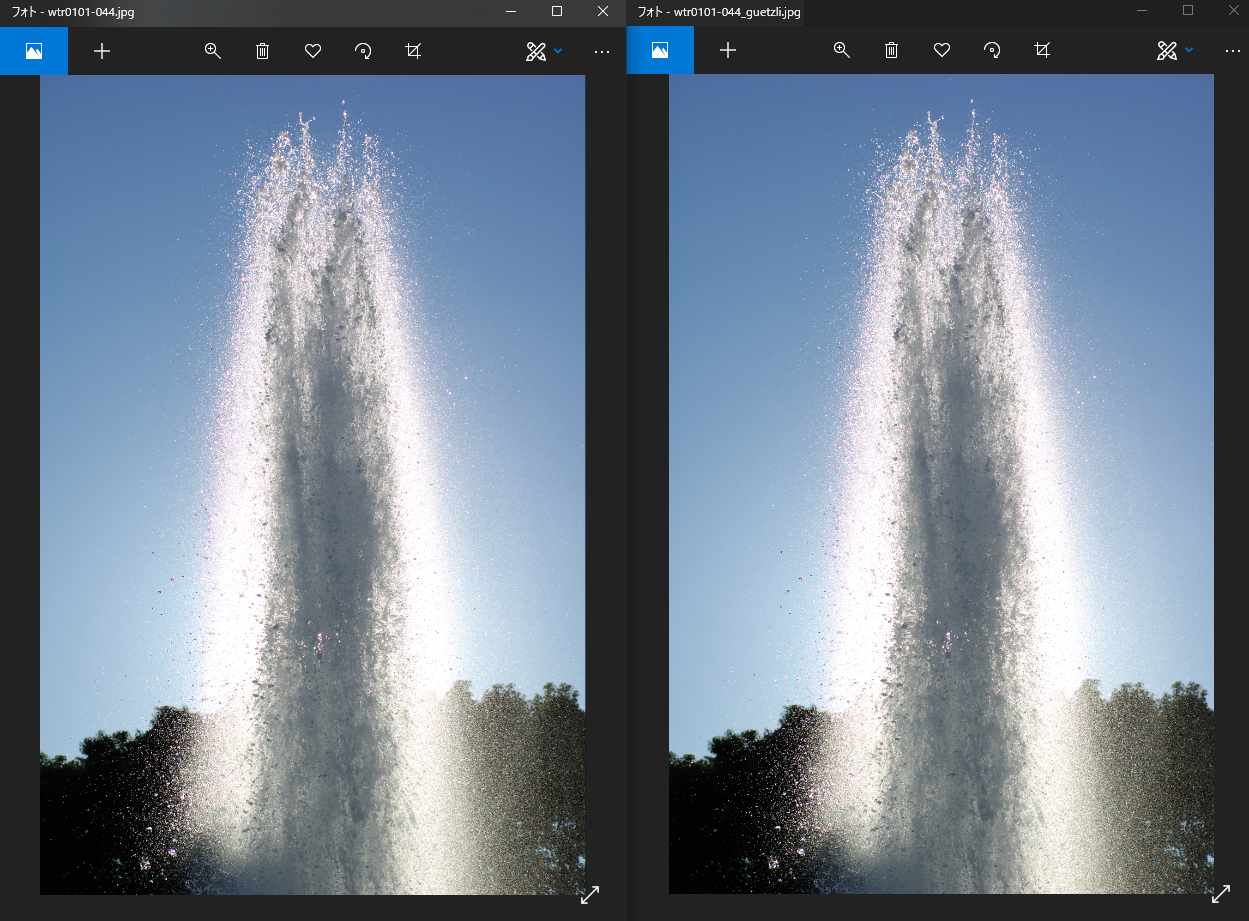Enter fullscreen for the left photo
This screenshot has width=1249, height=921.
[590, 895]
